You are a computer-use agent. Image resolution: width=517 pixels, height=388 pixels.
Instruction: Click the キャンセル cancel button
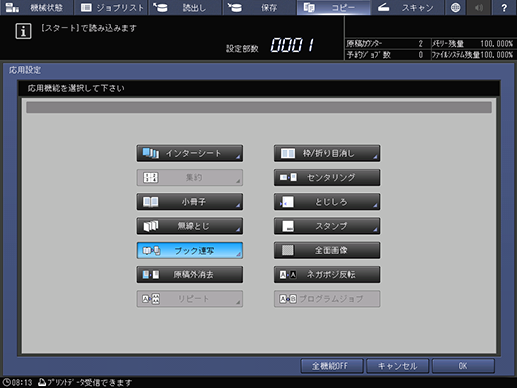(397, 366)
